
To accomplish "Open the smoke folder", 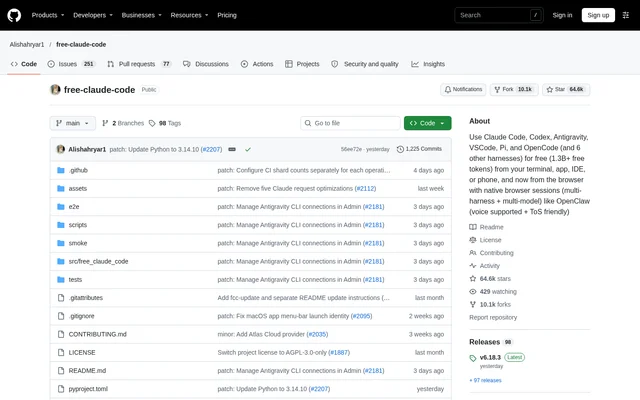I will (78, 243).
